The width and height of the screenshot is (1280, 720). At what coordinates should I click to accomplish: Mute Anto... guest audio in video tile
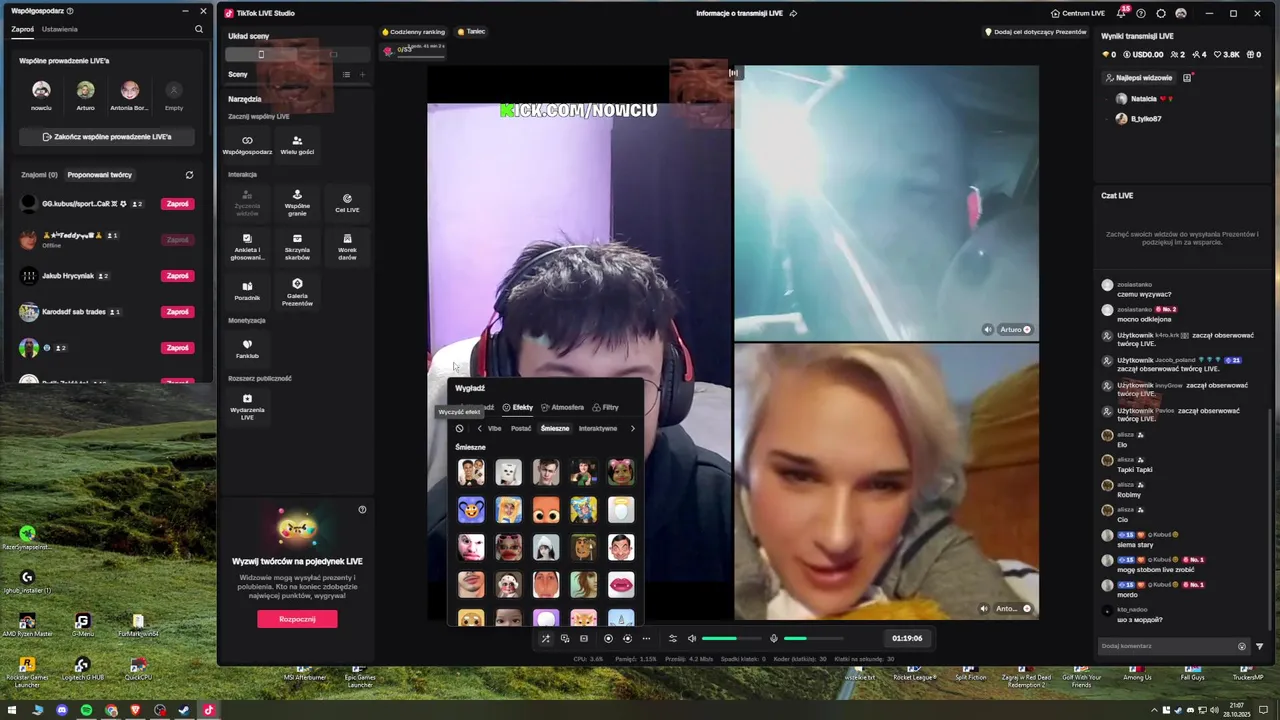983,608
